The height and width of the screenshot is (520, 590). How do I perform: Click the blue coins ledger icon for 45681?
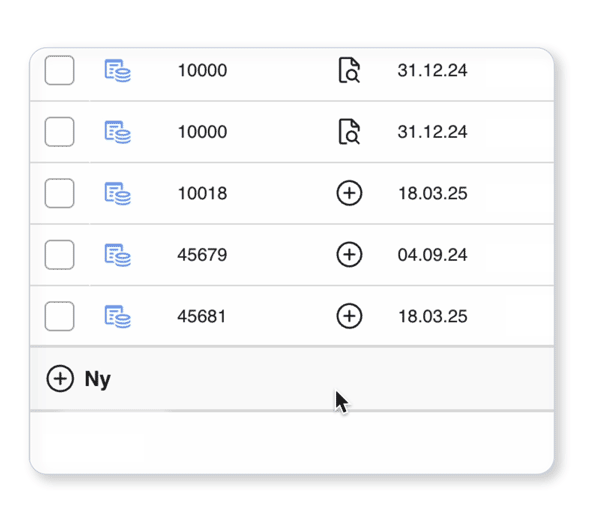[117, 316]
